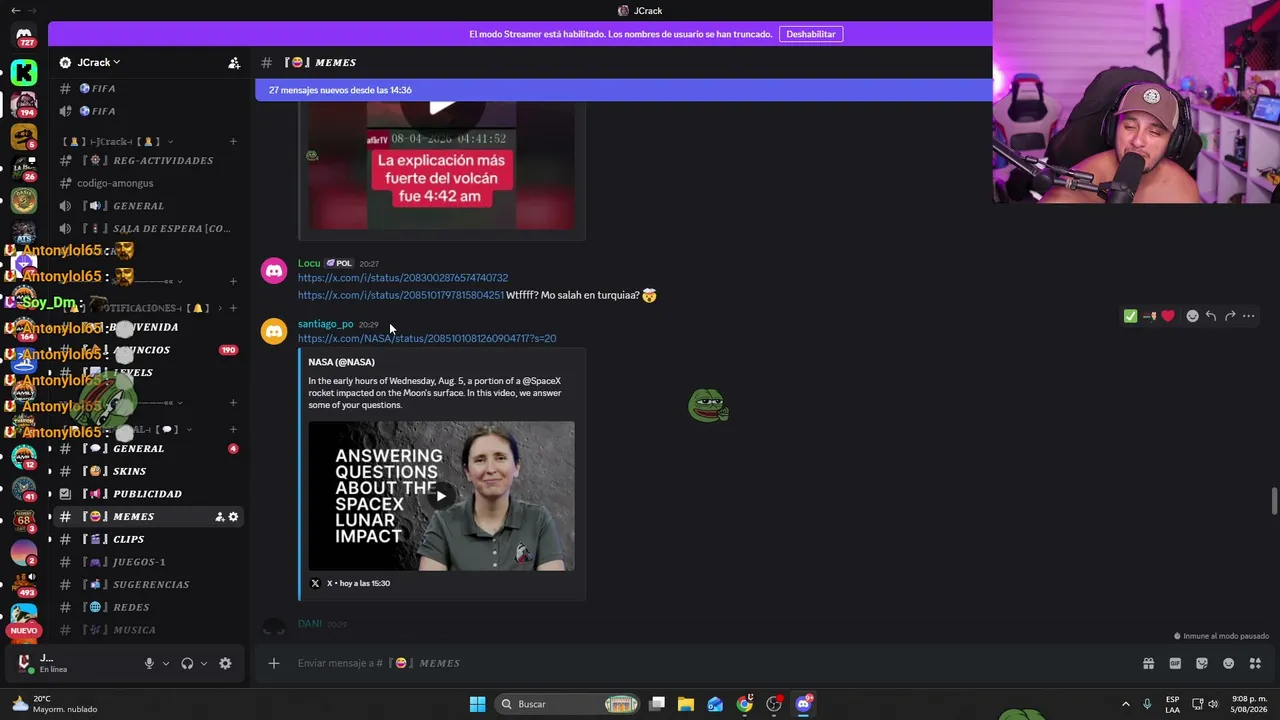Open MUSICA channel

coord(147,630)
